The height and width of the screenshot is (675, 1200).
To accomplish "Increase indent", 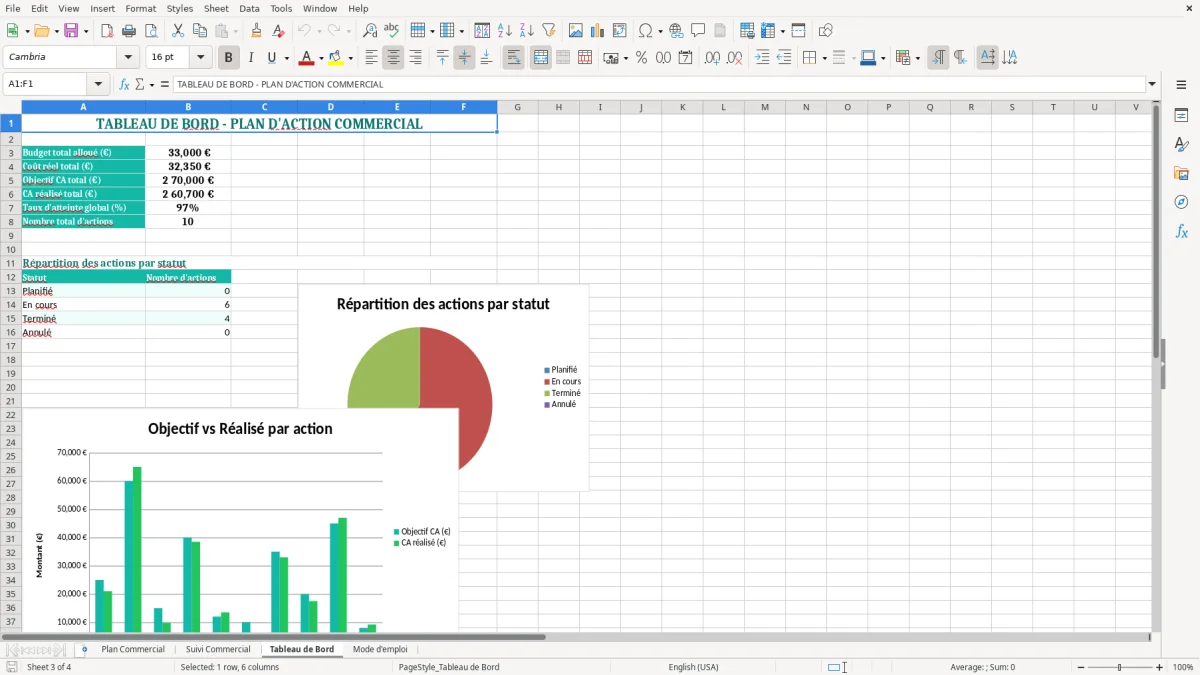I will coord(762,58).
